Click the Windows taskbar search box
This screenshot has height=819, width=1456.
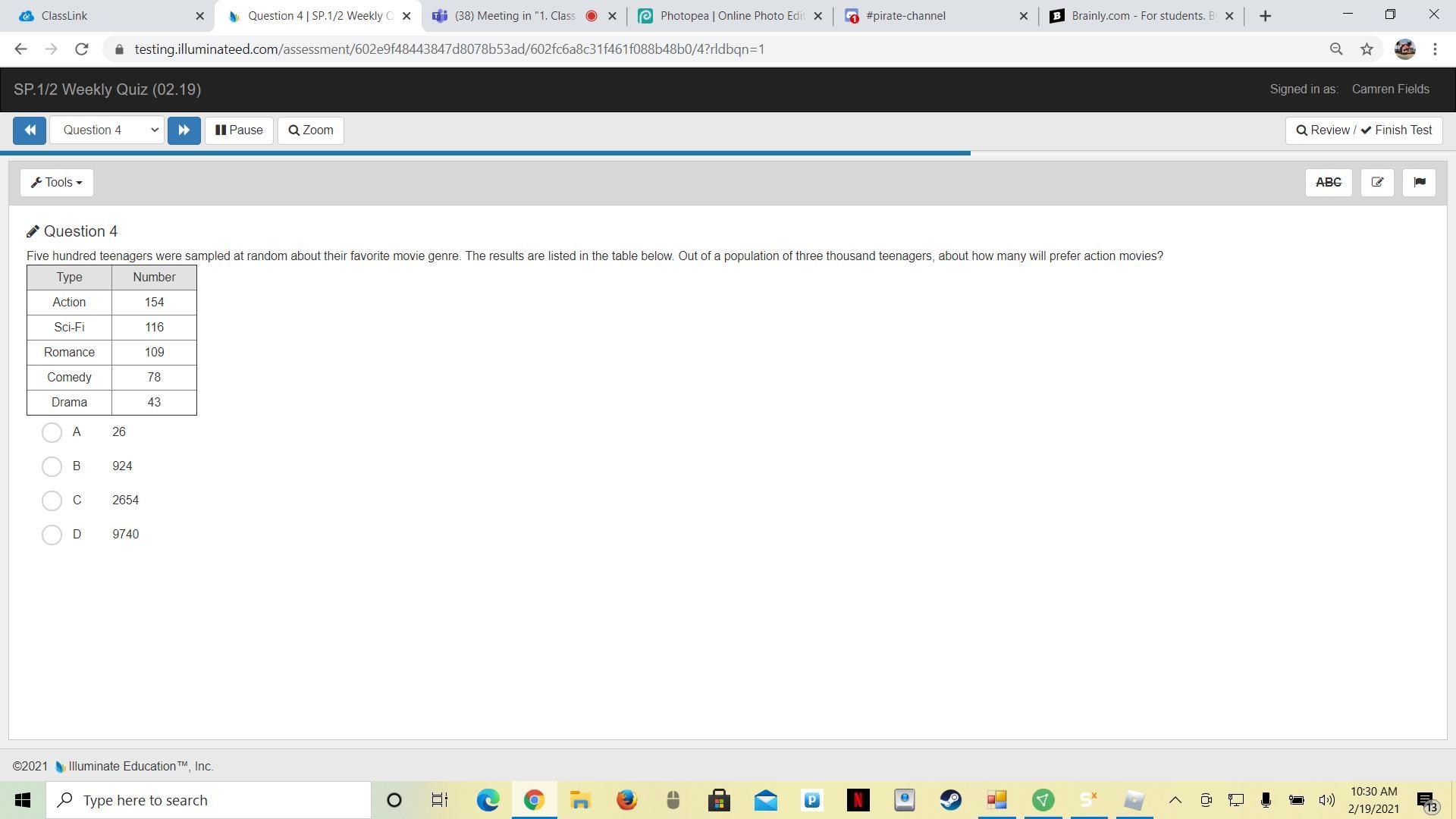pos(209,800)
